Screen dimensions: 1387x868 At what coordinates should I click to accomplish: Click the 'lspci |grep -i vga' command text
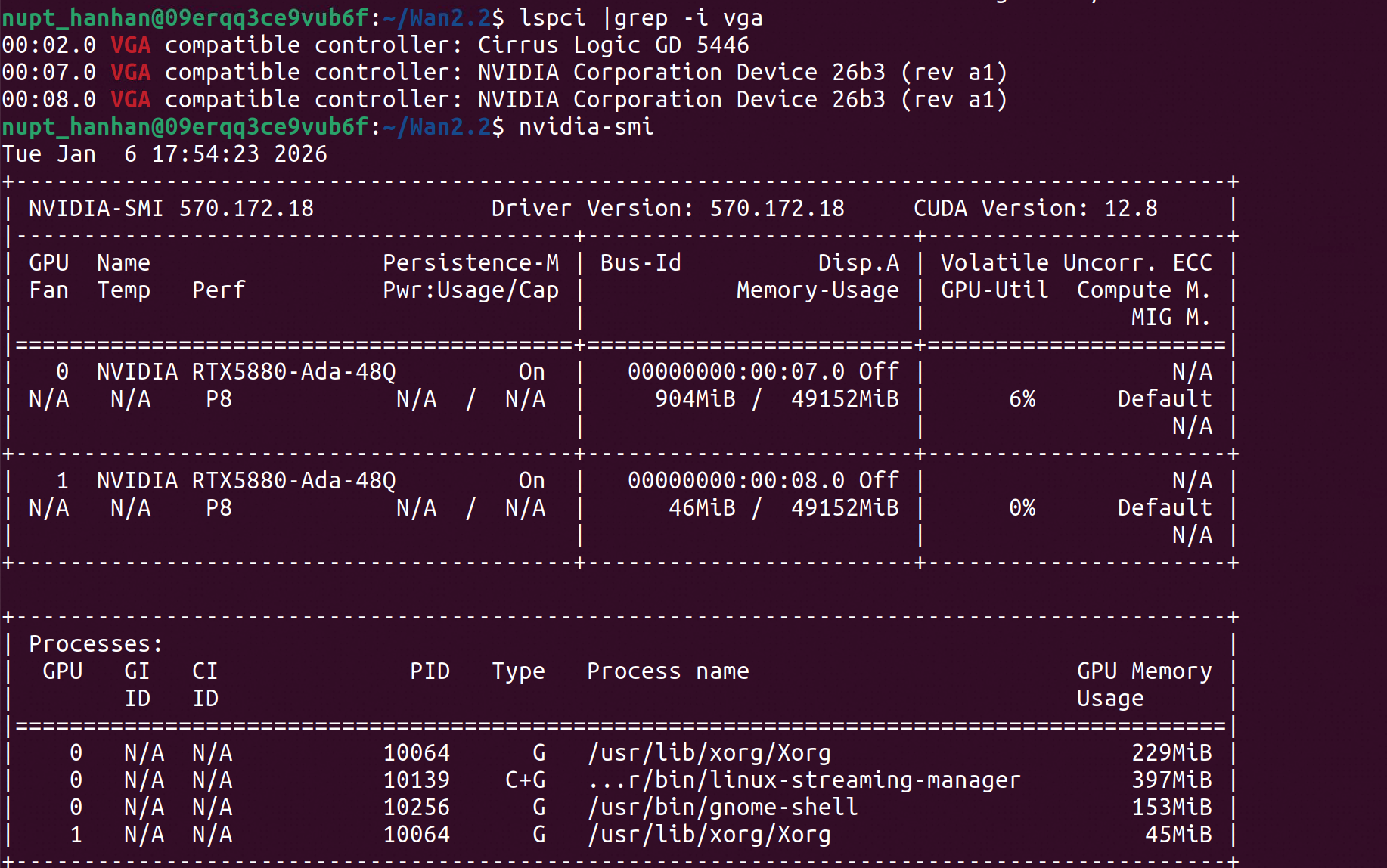(x=641, y=17)
